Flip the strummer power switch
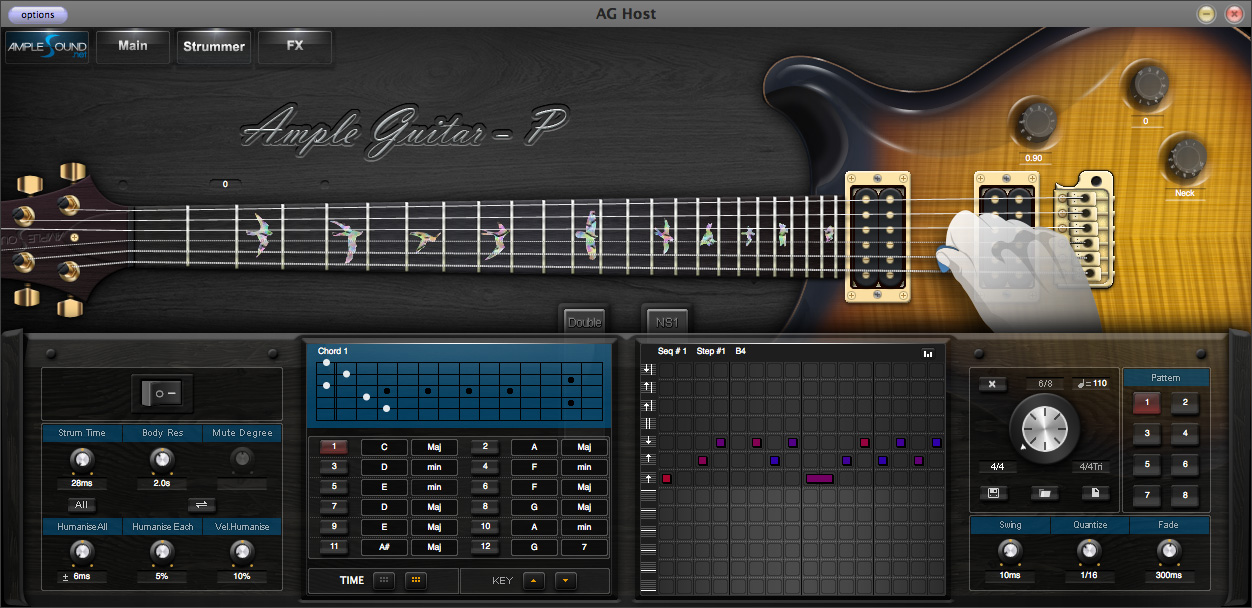The image size is (1252, 608). point(162,393)
